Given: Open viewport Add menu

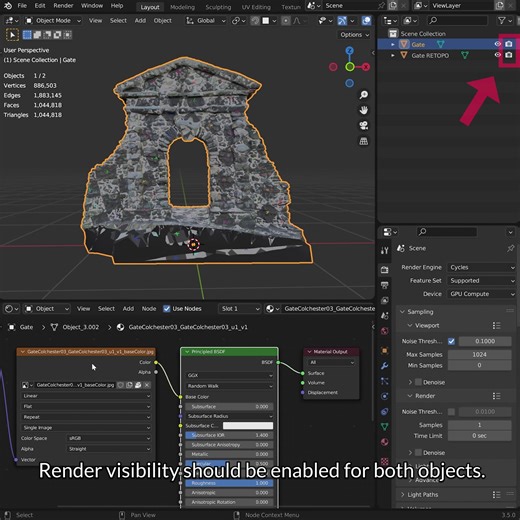Looking at the screenshot, I should click(x=140, y=21).
